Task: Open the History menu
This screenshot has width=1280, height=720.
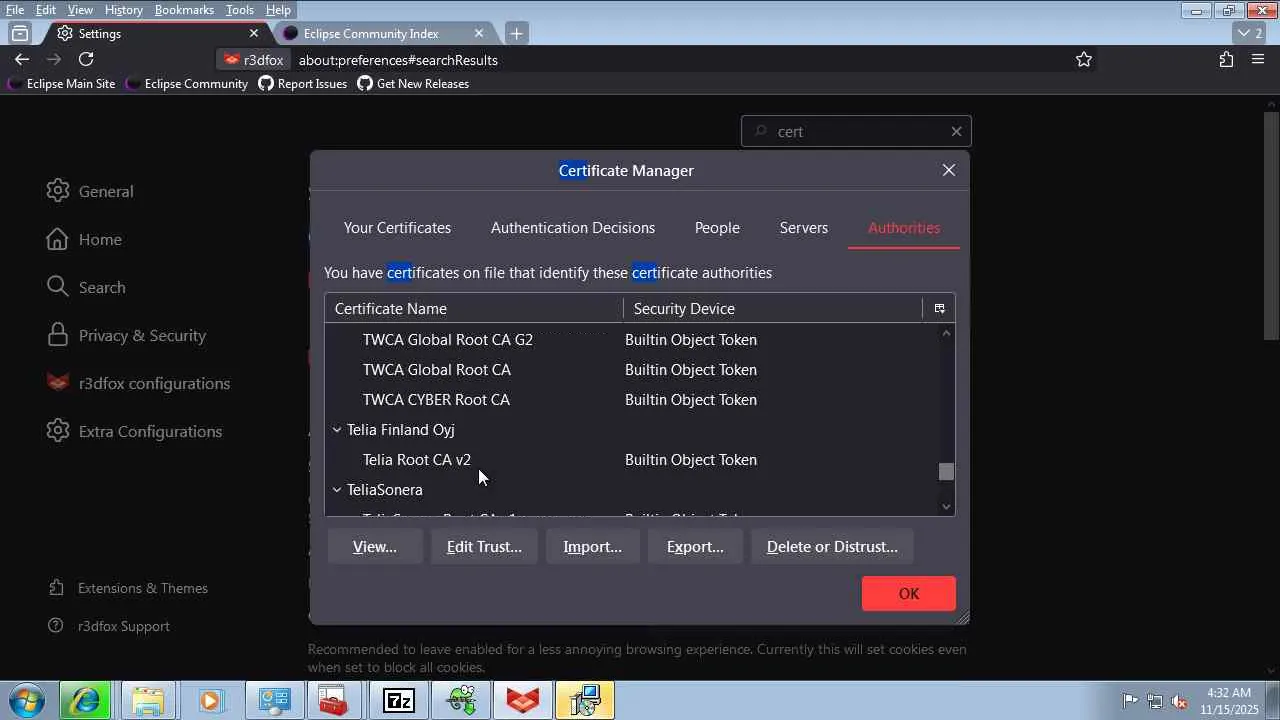Action: 123,10
